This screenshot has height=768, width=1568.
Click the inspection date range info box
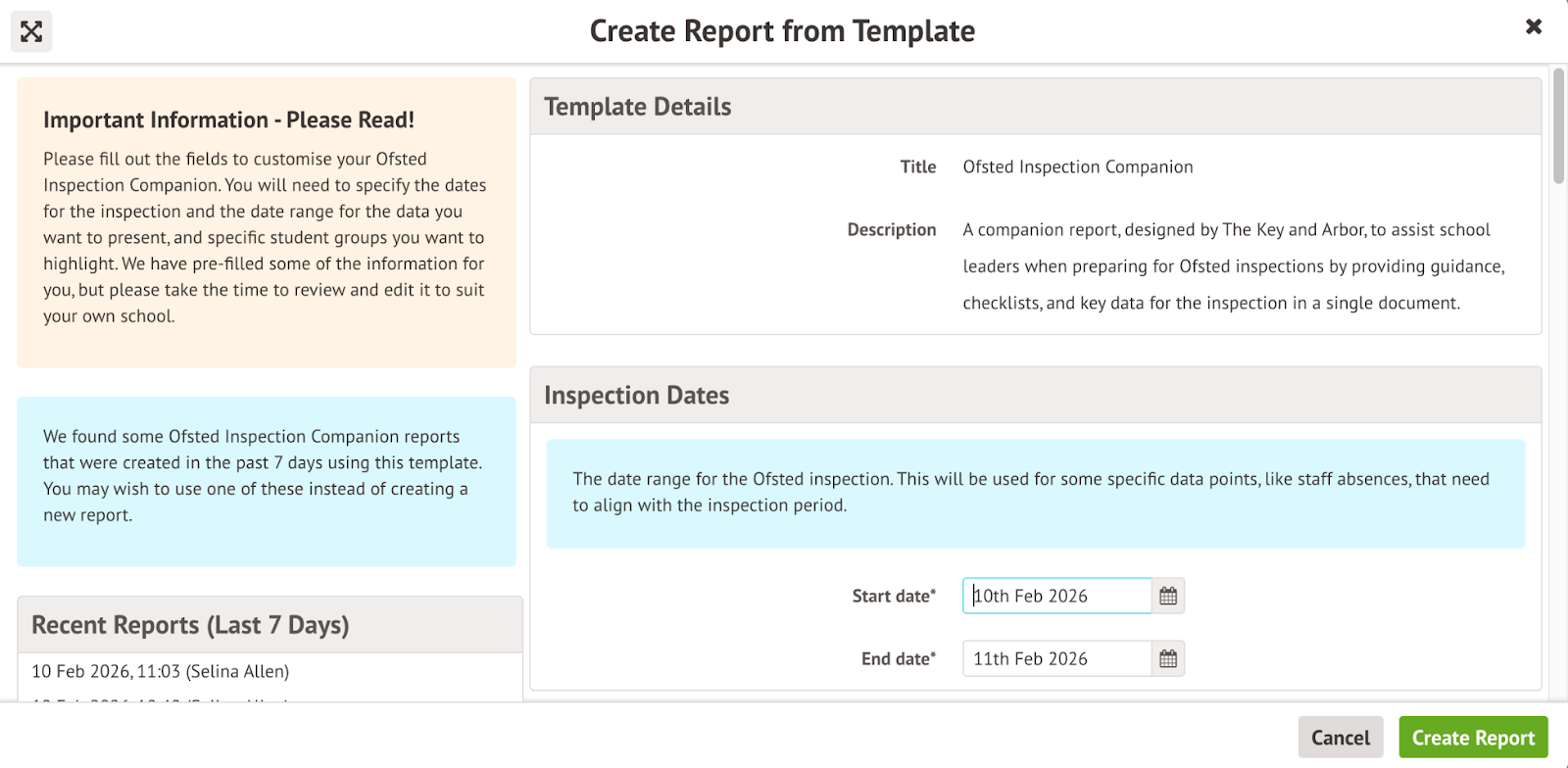click(x=1035, y=492)
